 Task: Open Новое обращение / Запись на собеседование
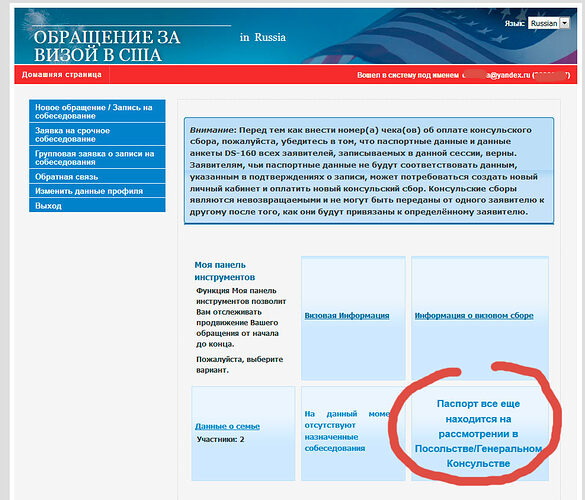[97, 111]
